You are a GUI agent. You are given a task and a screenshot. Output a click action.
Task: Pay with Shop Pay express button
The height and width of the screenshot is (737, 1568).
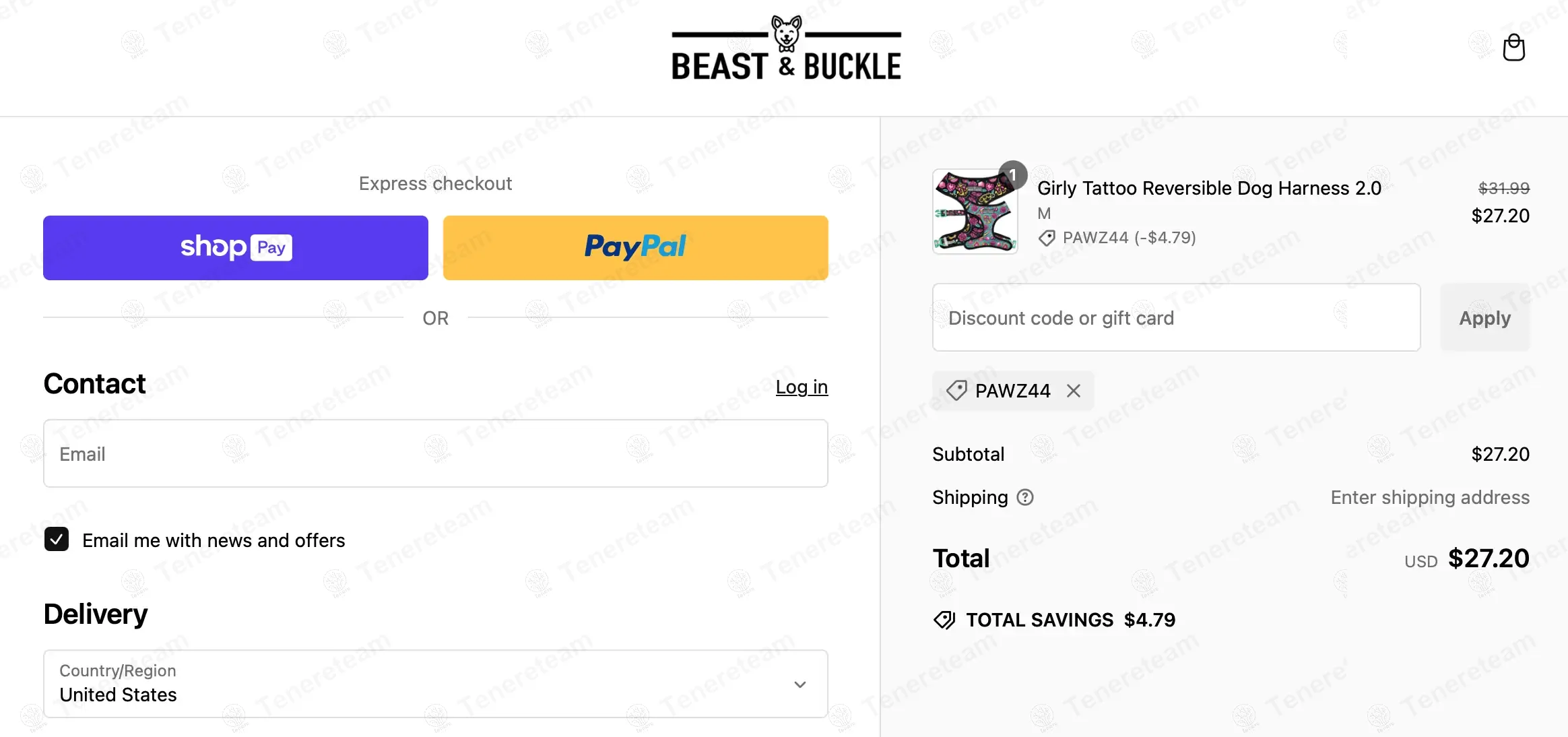coord(236,248)
